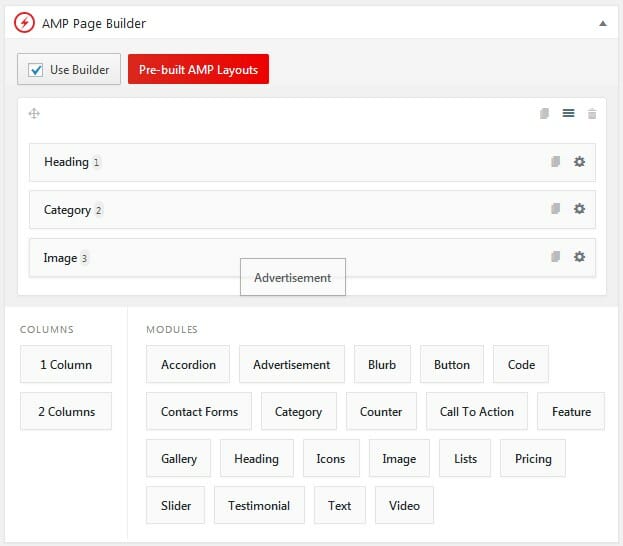Add the Counter module
This screenshot has width=623, height=546.
pyautogui.click(x=381, y=411)
